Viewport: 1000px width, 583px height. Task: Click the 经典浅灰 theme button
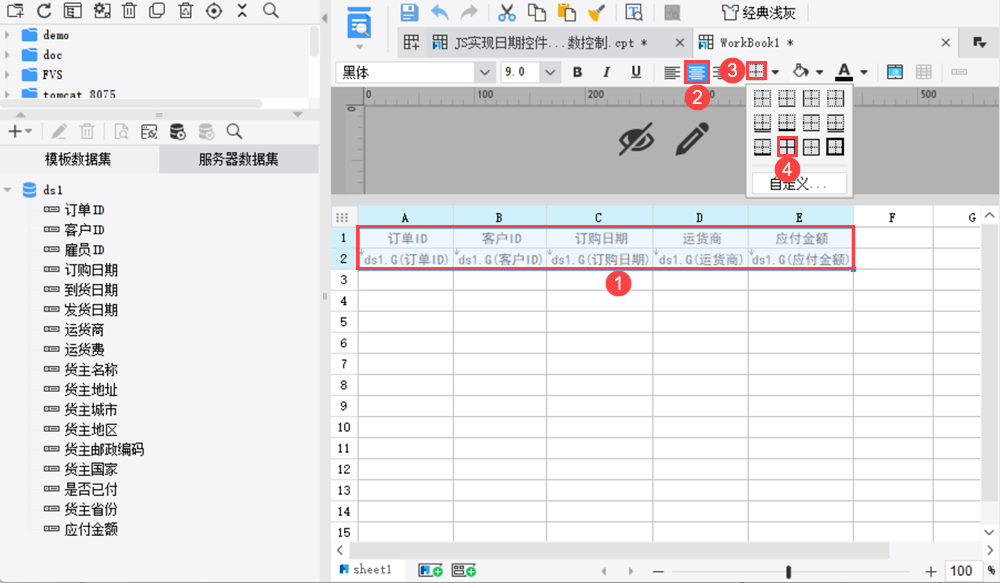(x=759, y=12)
